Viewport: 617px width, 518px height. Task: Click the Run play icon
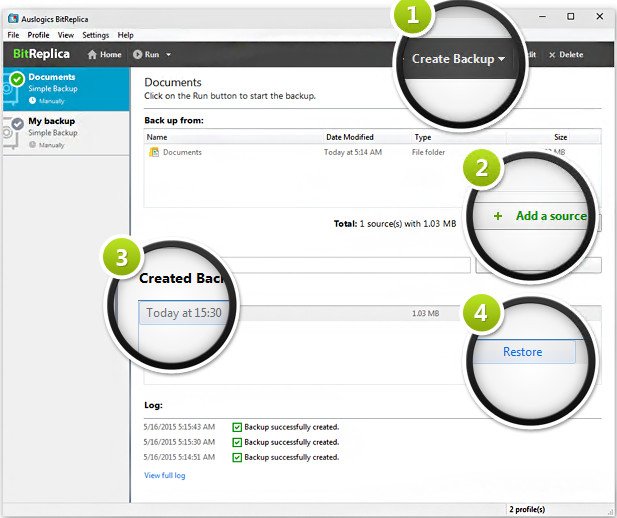137,54
